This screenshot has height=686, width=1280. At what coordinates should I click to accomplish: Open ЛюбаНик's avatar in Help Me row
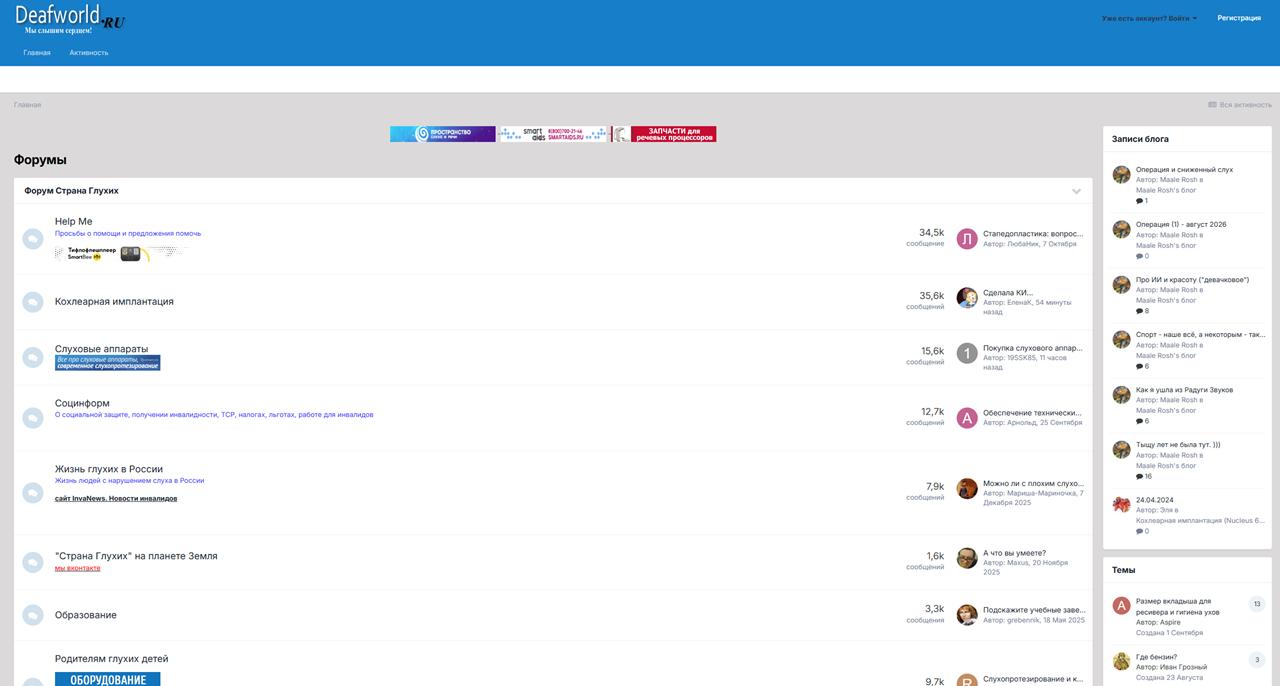click(x=967, y=239)
